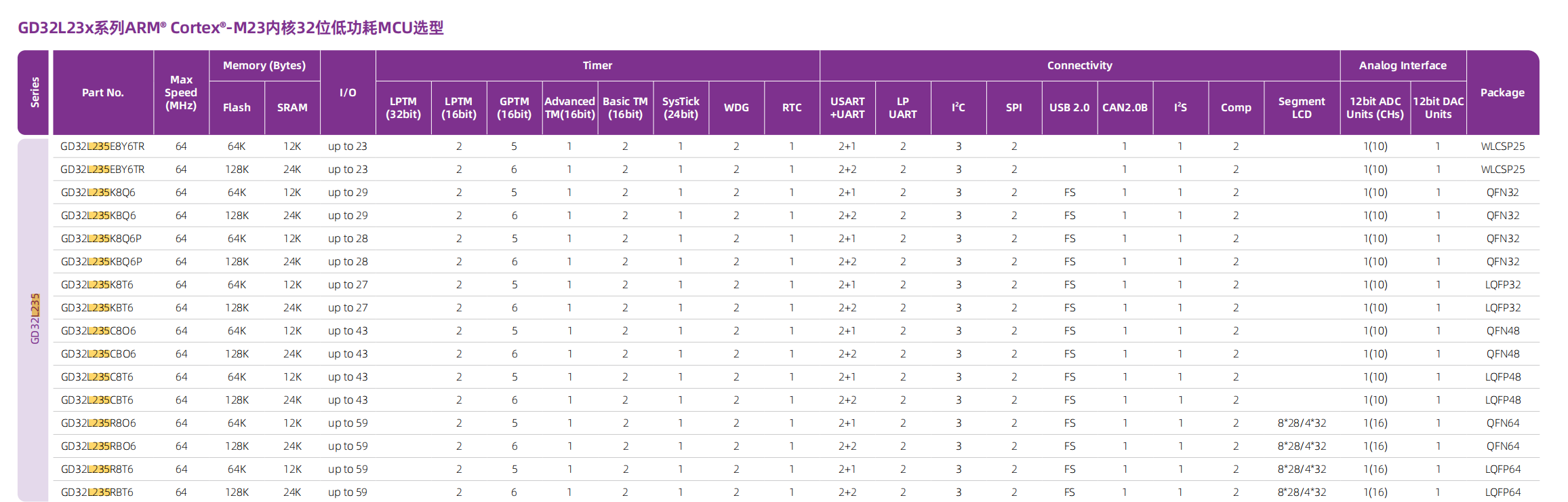1568x502 pixels.
Task: Click the Analog Interface group header
Action: click(1403, 66)
